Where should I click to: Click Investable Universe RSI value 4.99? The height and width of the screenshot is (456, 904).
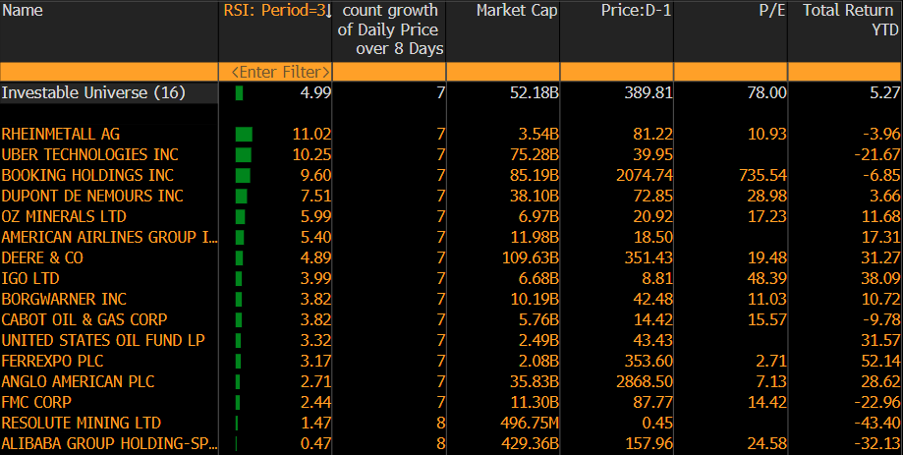315,93
